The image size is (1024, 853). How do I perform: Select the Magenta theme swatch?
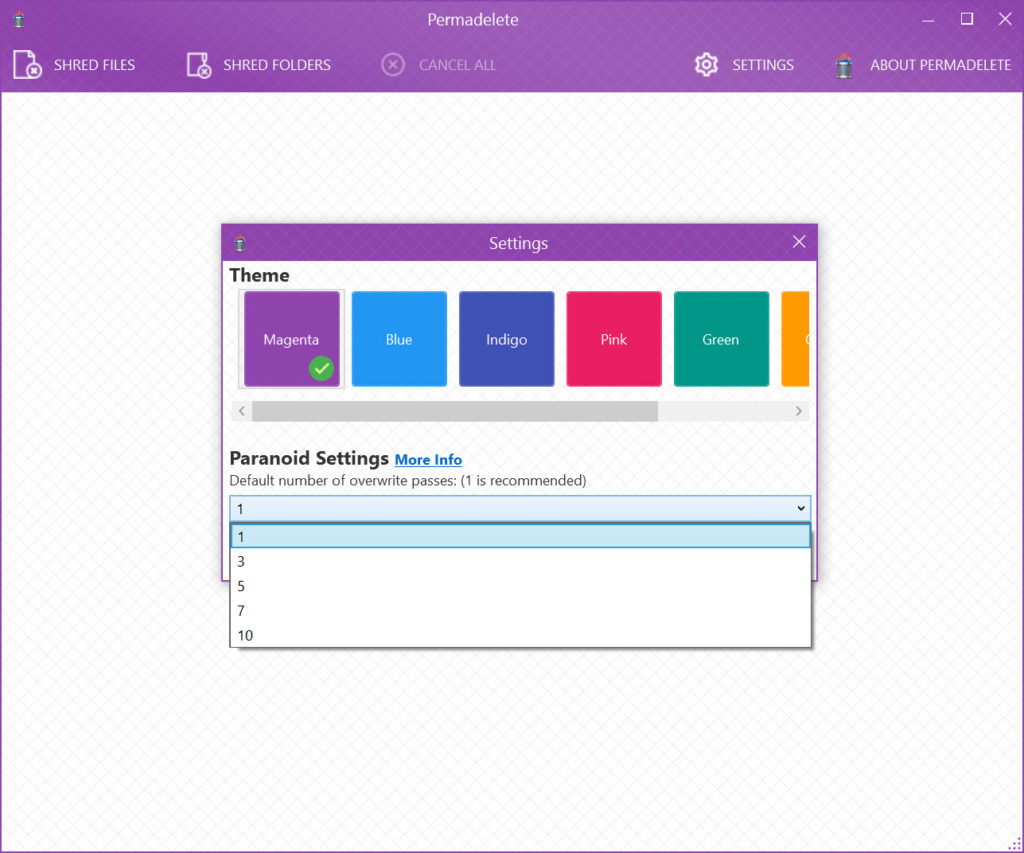point(291,339)
